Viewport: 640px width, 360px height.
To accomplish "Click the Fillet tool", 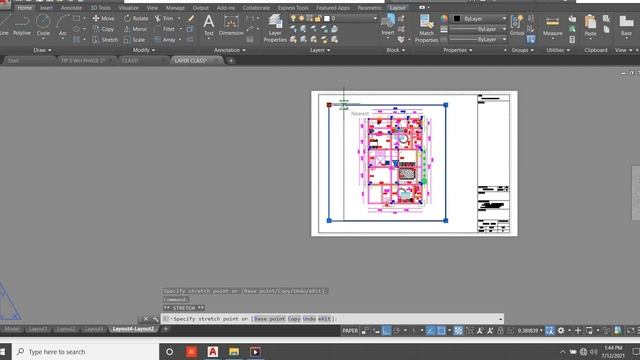I will [164, 29].
